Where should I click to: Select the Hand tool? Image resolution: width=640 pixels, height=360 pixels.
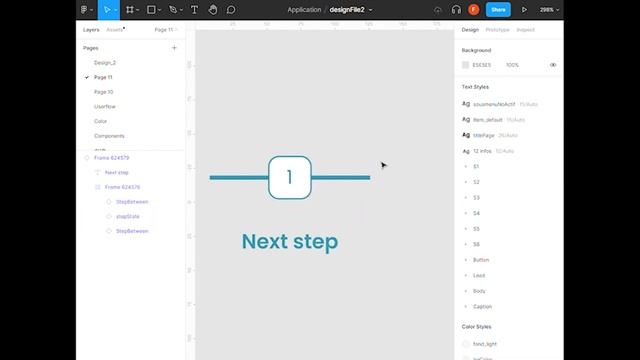tap(213, 9)
